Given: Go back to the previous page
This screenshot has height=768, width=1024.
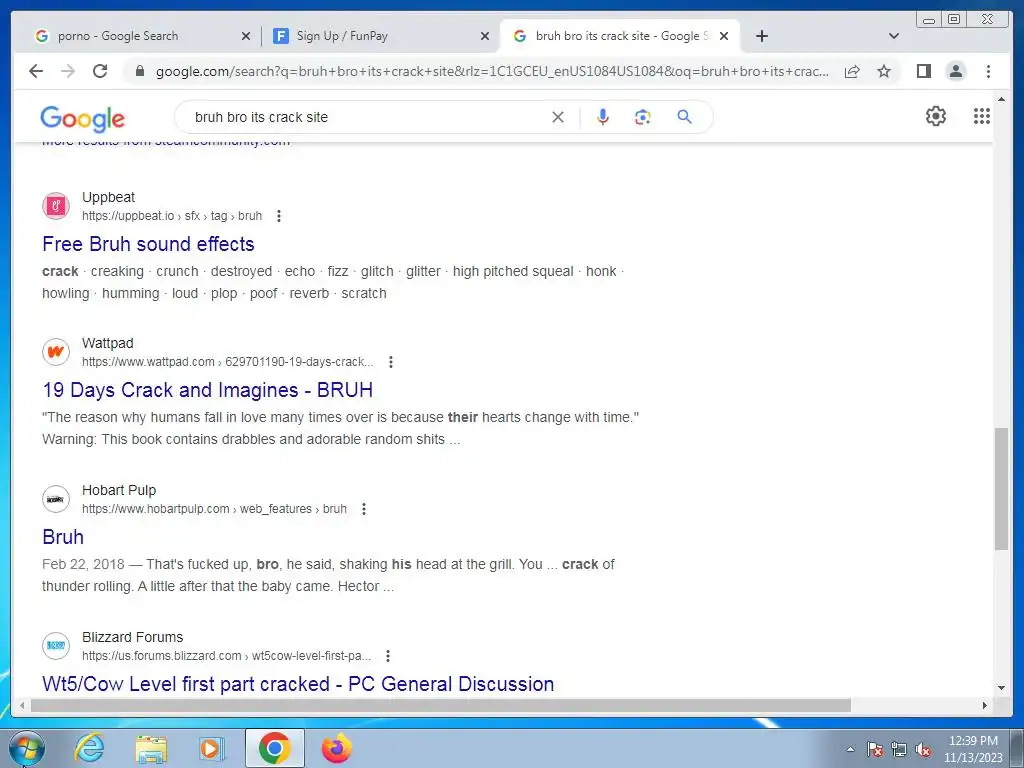Looking at the screenshot, I should tap(36, 71).
